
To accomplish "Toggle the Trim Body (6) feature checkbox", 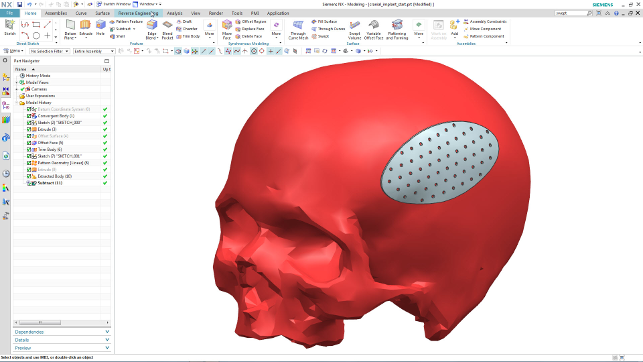I will [x=29, y=150].
